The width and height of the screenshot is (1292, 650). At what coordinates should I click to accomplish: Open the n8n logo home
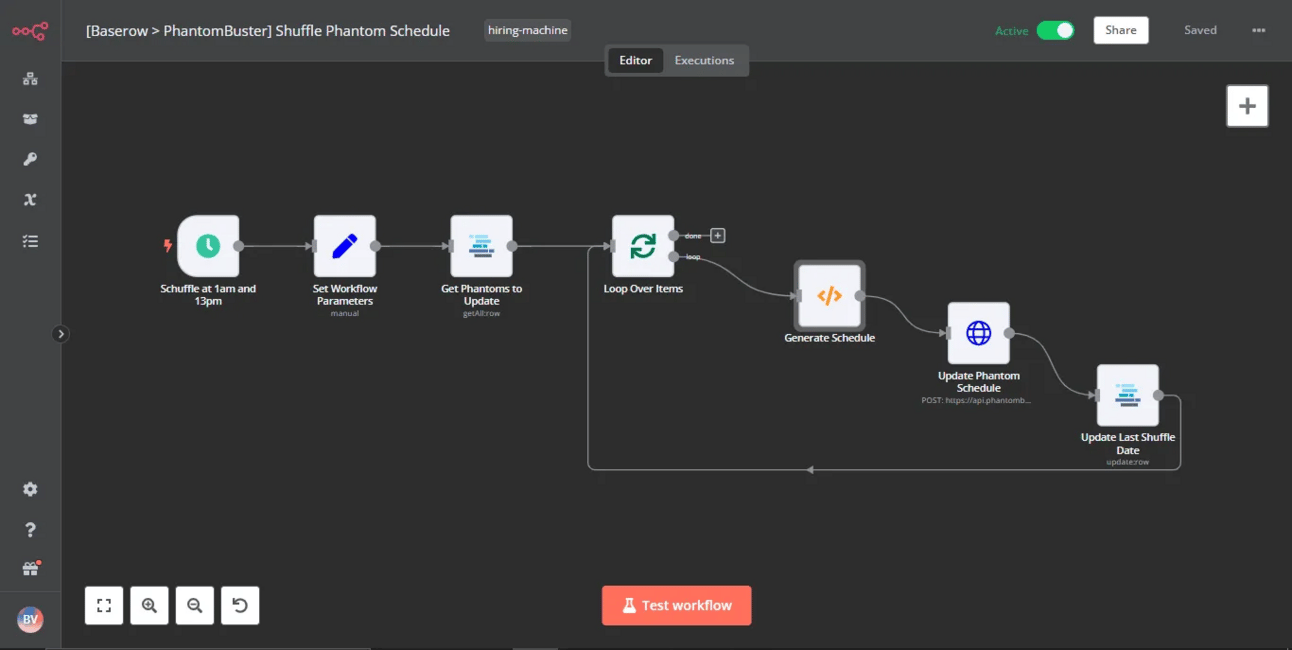pos(30,31)
